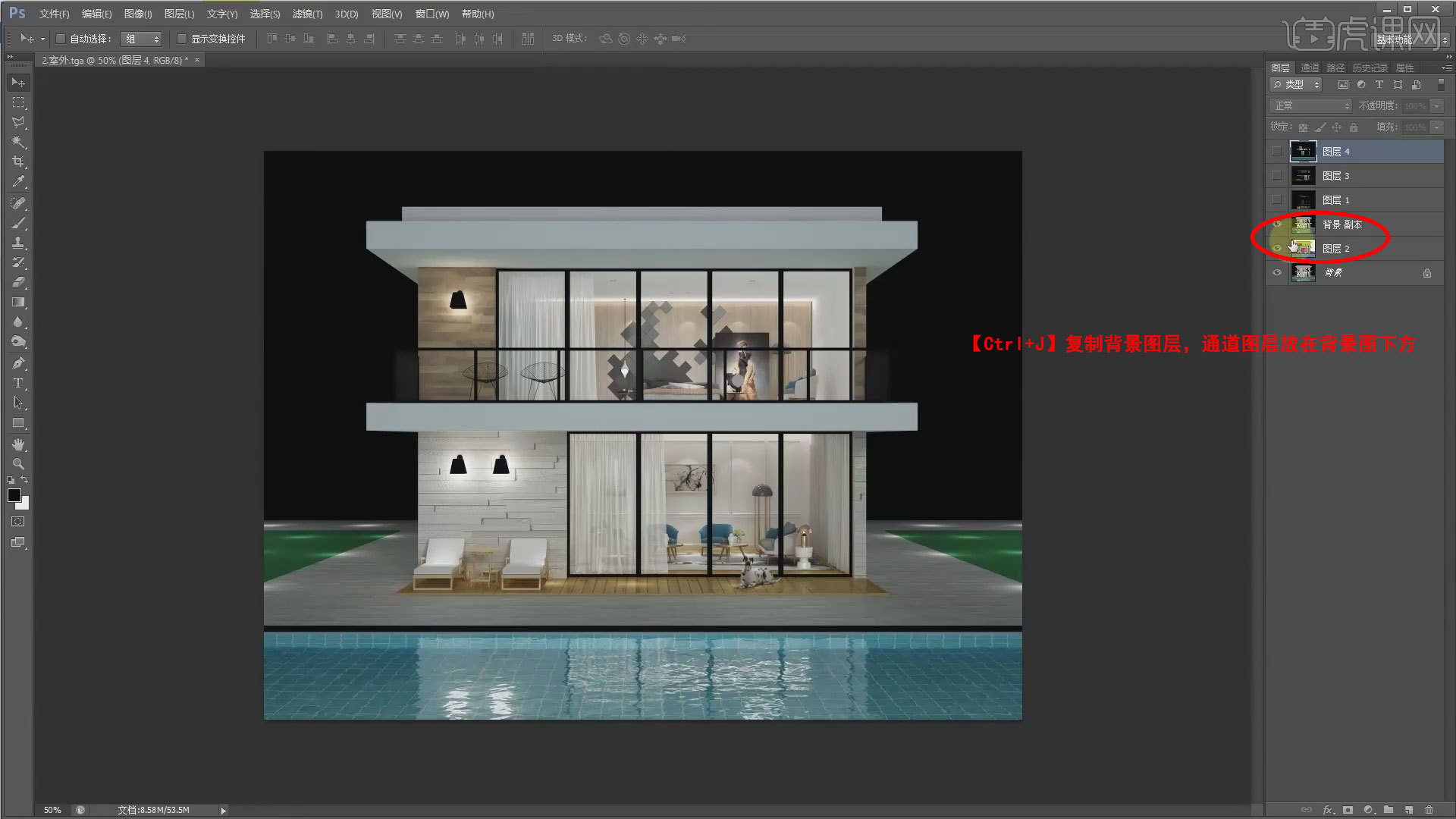Select the Eyedropper tool
The width and height of the screenshot is (1456, 819).
tap(18, 182)
